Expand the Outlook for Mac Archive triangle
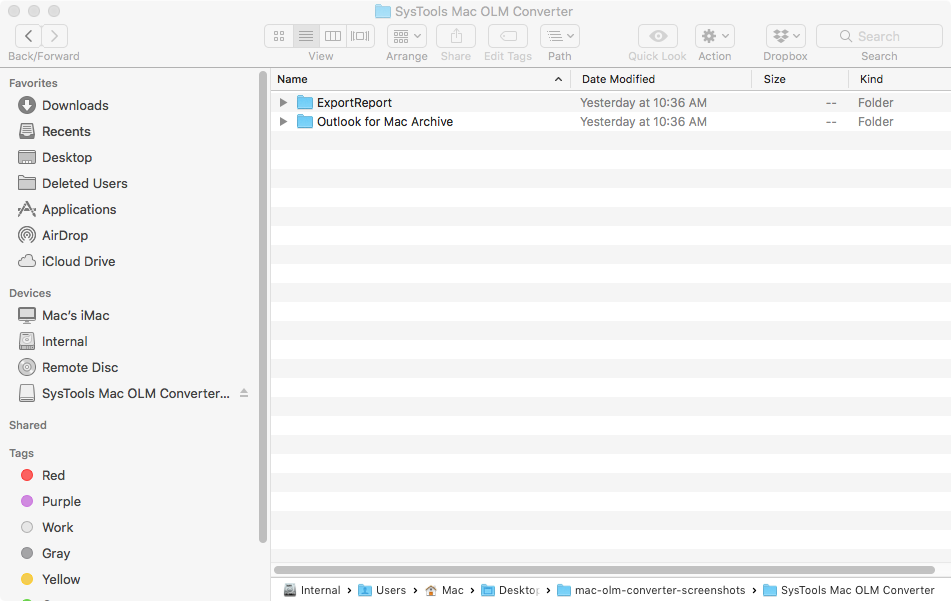951x601 pixels. [283, 122]
